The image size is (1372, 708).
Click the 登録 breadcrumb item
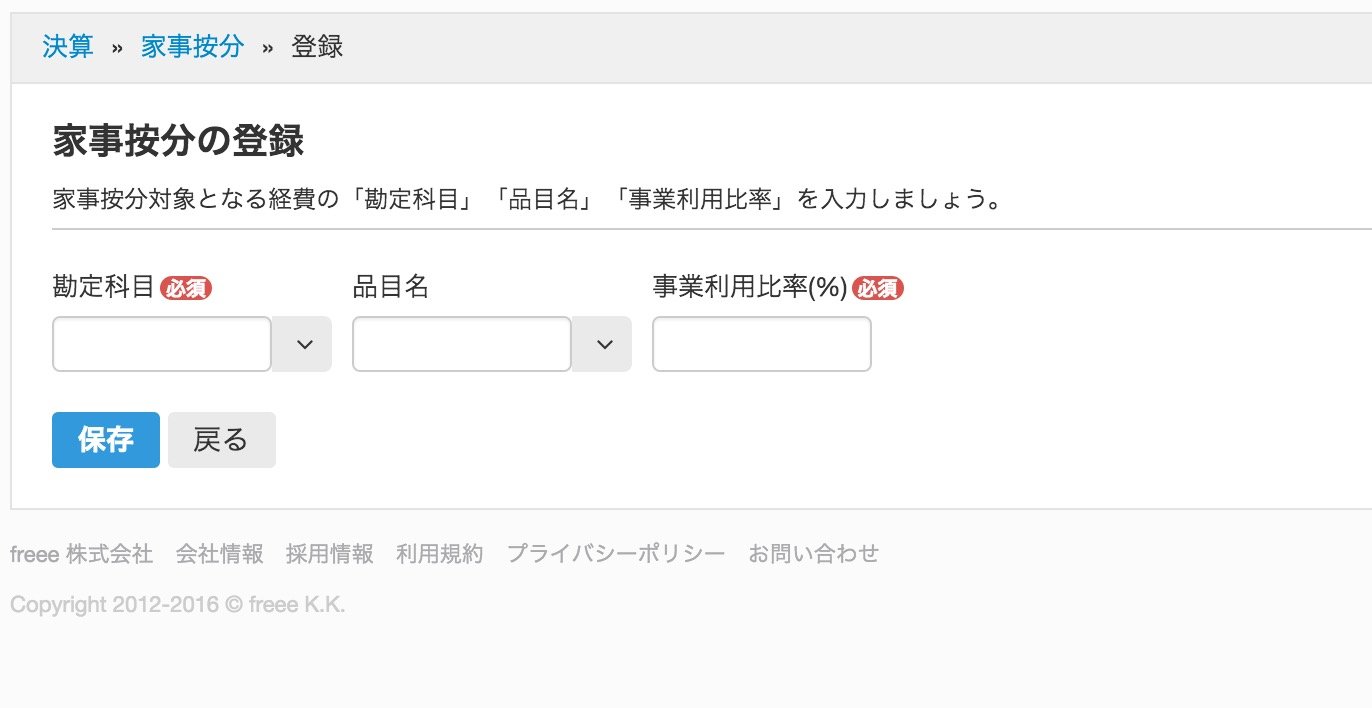tap(317, 47)
